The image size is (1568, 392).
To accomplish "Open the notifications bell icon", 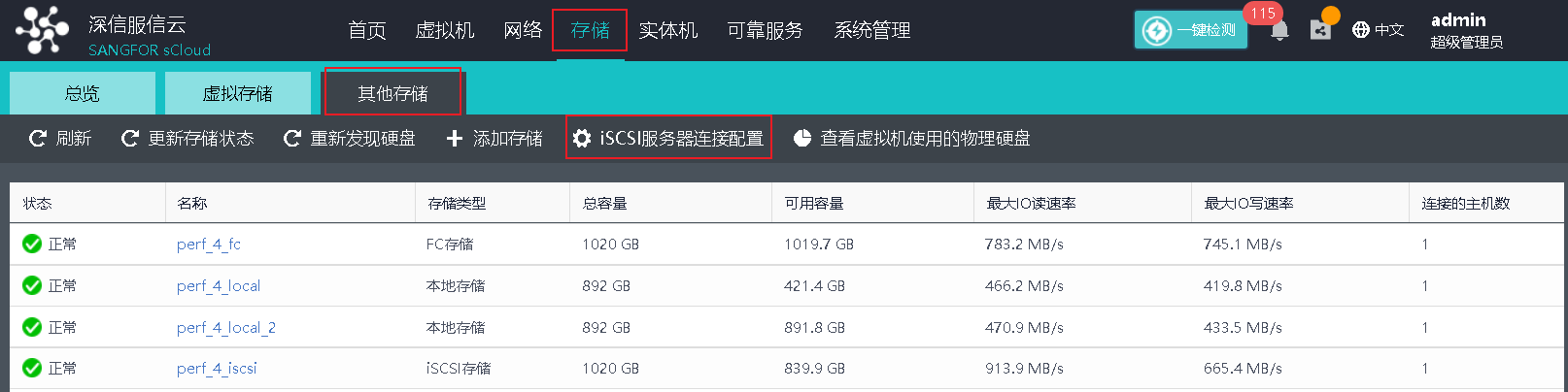I will tap(1279, 31).
